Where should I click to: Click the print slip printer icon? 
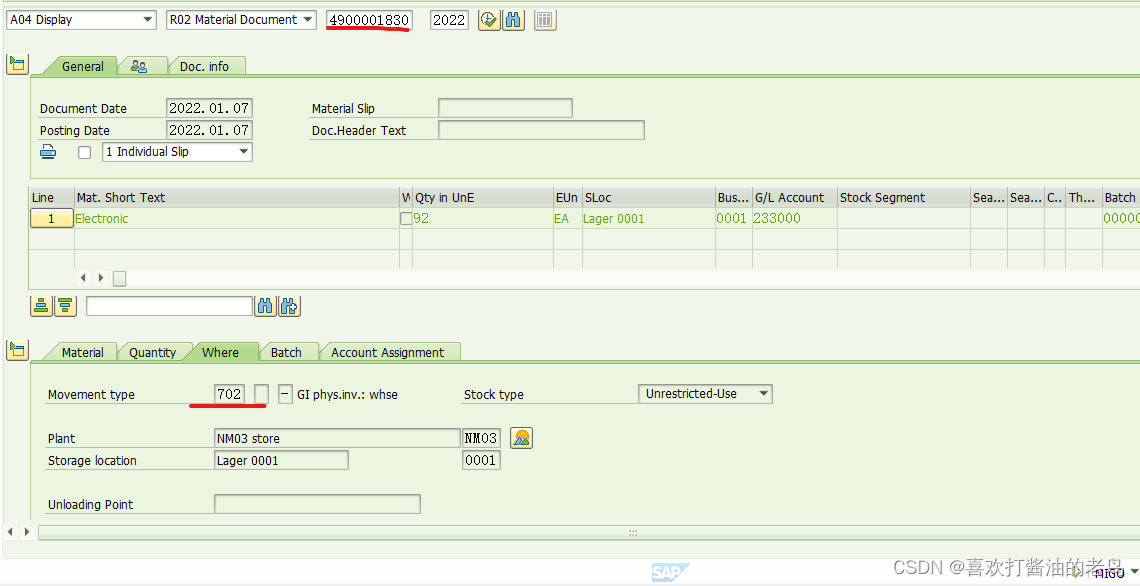click(x=48, y=152)
